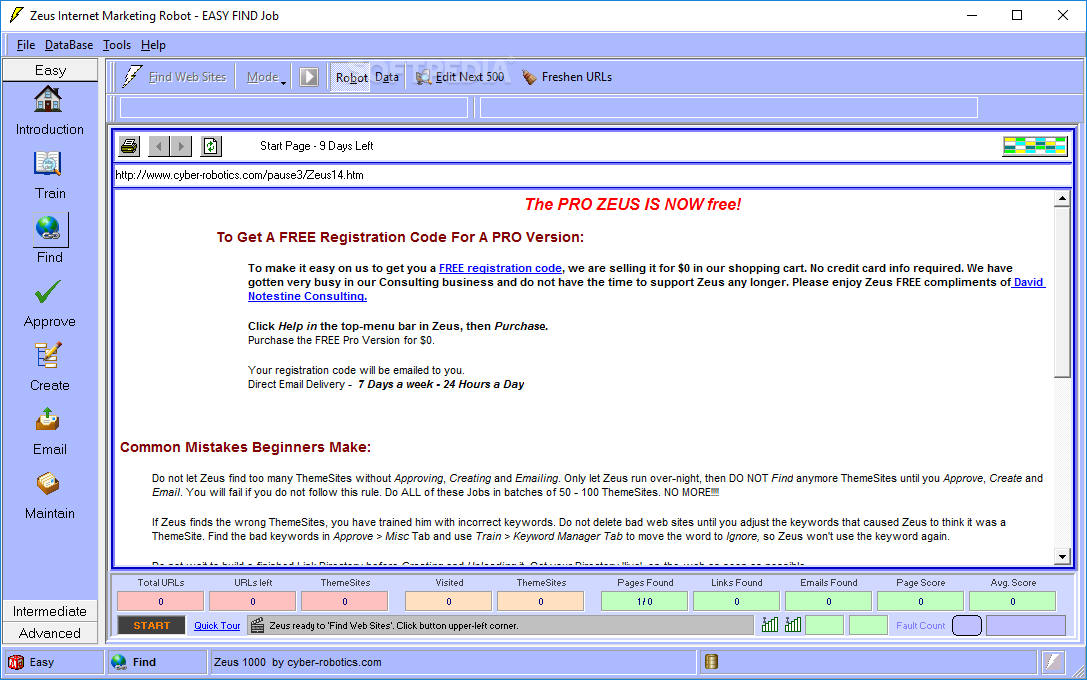The width and height of the screenshot is (1087, 680).
Task: Open the Create notepad icon
Action: [x=49, y=356]
